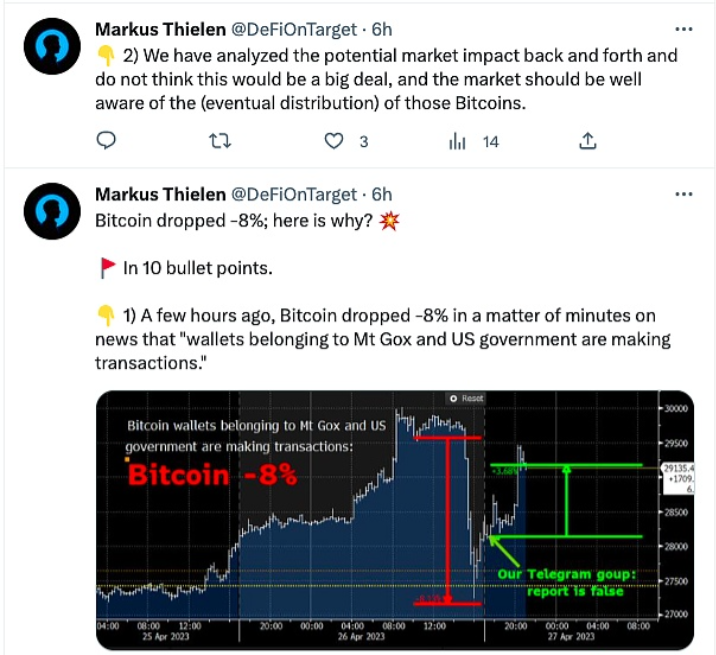
Task: Open the 6h timestamp of the top tweet
Action: point(382,28)
